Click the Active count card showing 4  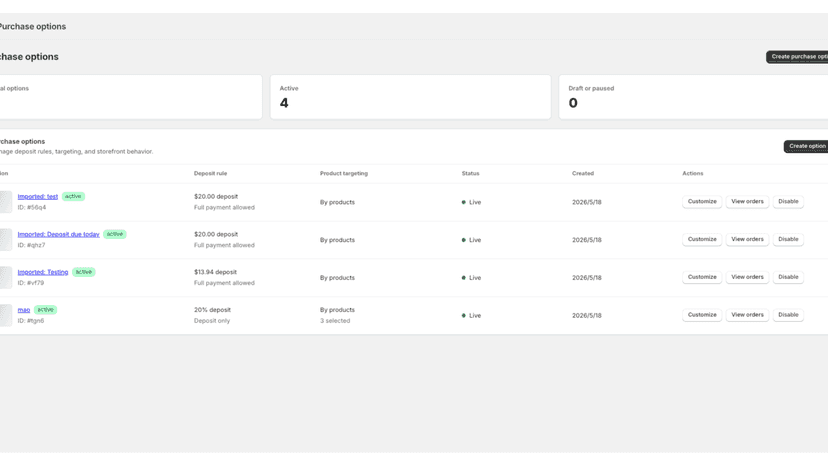(410, 97)
